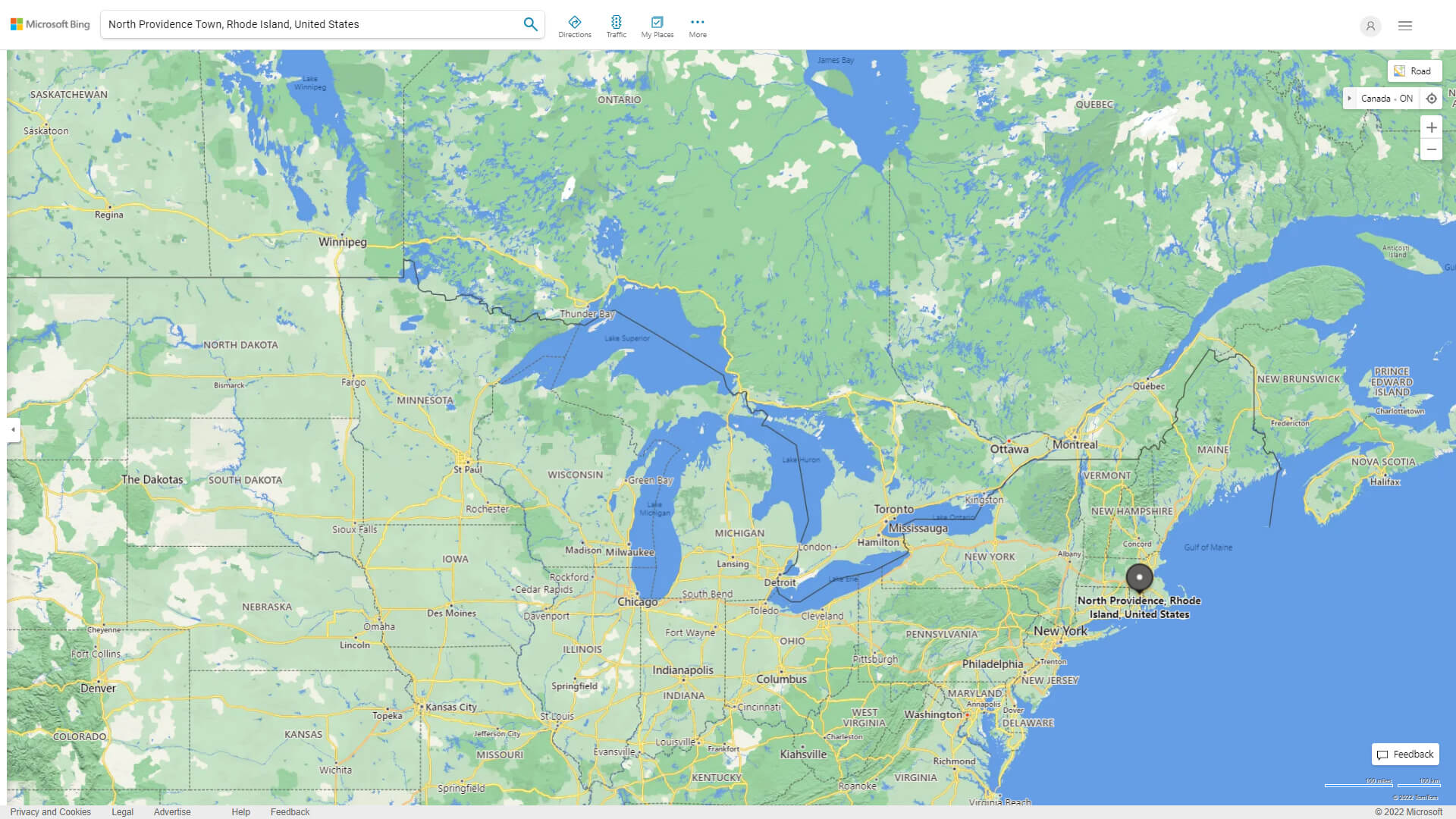Click into the location search field
The width and height of the screenshot is (1456, 819).
click(x=303, y=24)
